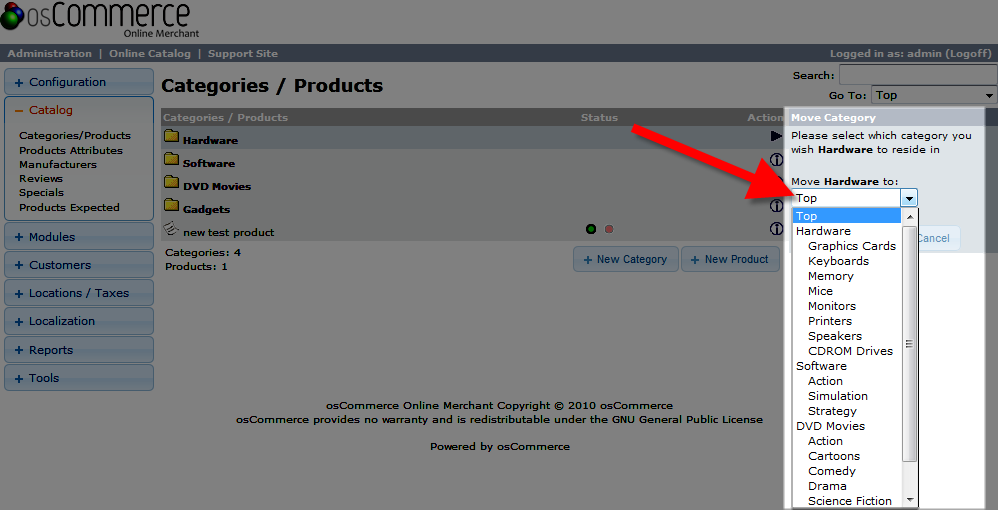Click the dropdown list scrollbar
The width and height of the screenshot is (998, 510).
pyautogui.click(x=909, y=343)
